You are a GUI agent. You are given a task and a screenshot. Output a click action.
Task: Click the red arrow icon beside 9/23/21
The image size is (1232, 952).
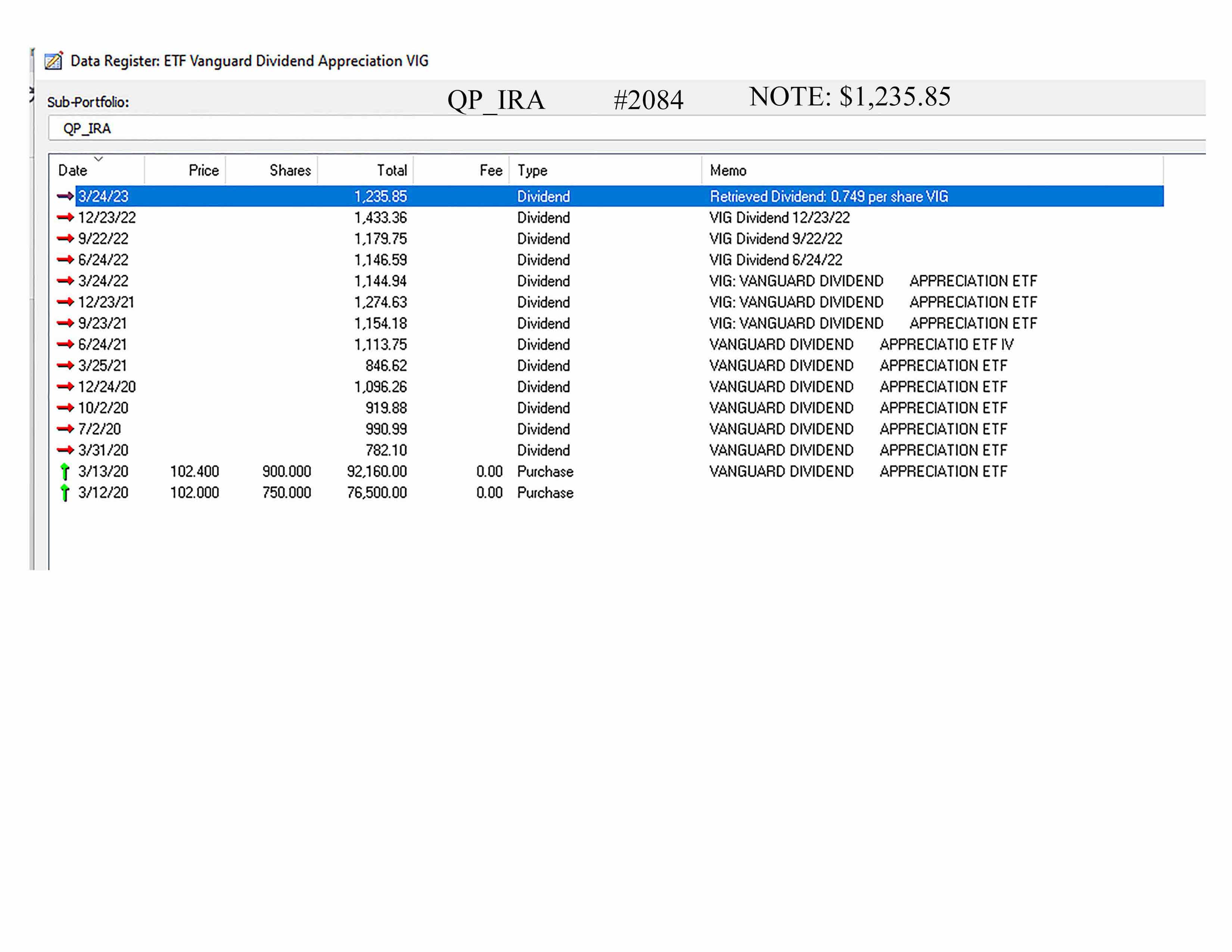click(65, 323)
